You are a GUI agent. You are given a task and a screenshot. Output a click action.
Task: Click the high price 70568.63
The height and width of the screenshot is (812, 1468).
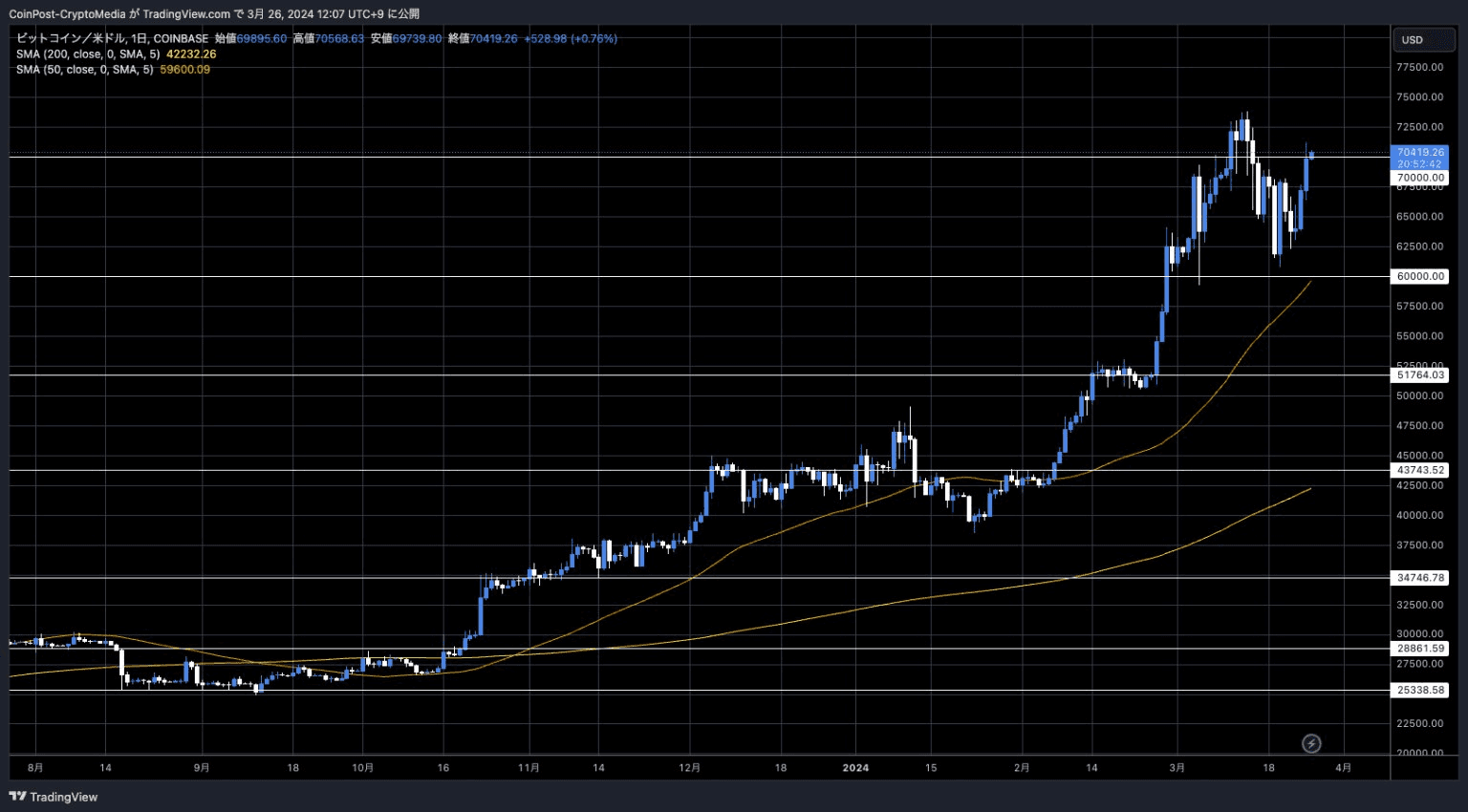[x=339, y=39]
